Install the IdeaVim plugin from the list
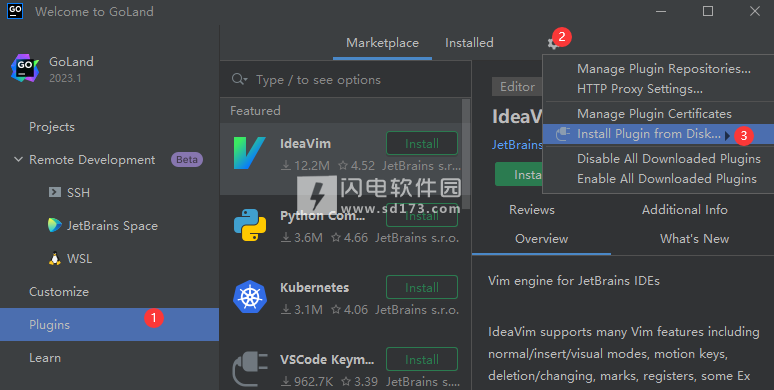This screenshot has width=774, height=390. click(422, 144)
